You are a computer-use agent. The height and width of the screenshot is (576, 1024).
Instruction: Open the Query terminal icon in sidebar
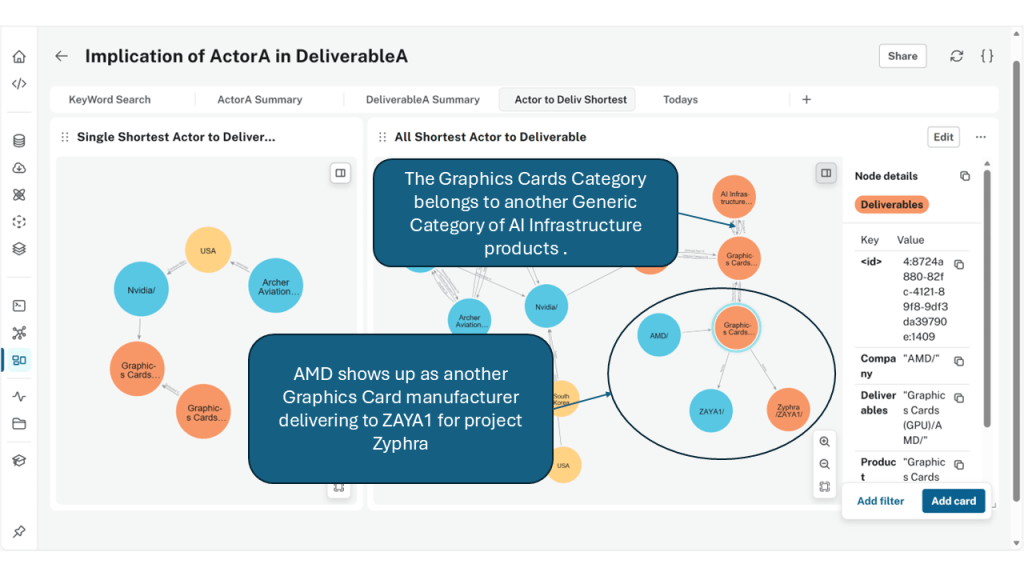[x=19, y=306]
